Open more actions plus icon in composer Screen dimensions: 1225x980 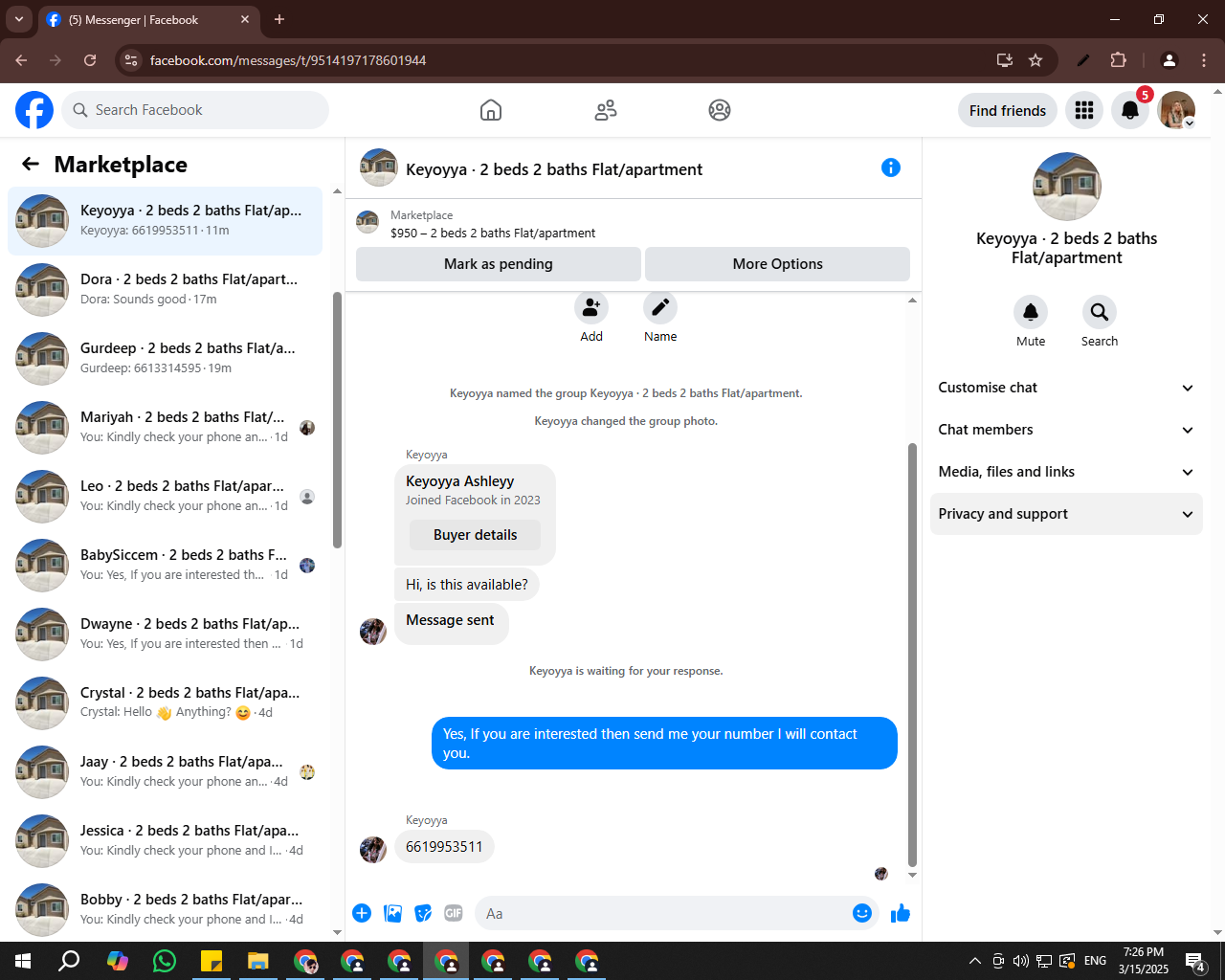point(362,913)
